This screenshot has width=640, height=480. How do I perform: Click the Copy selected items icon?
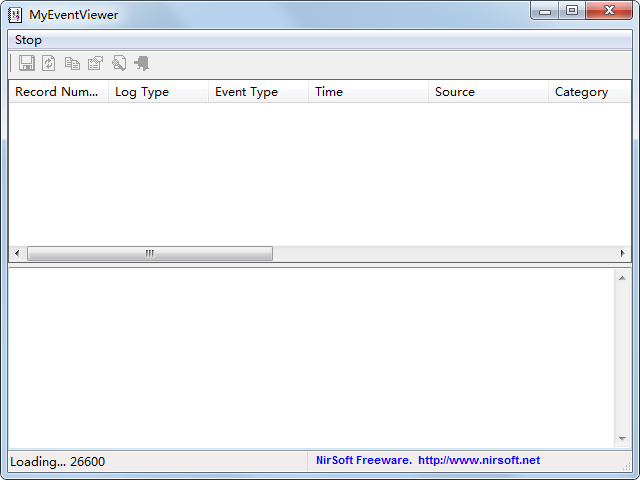click(72, 63)
